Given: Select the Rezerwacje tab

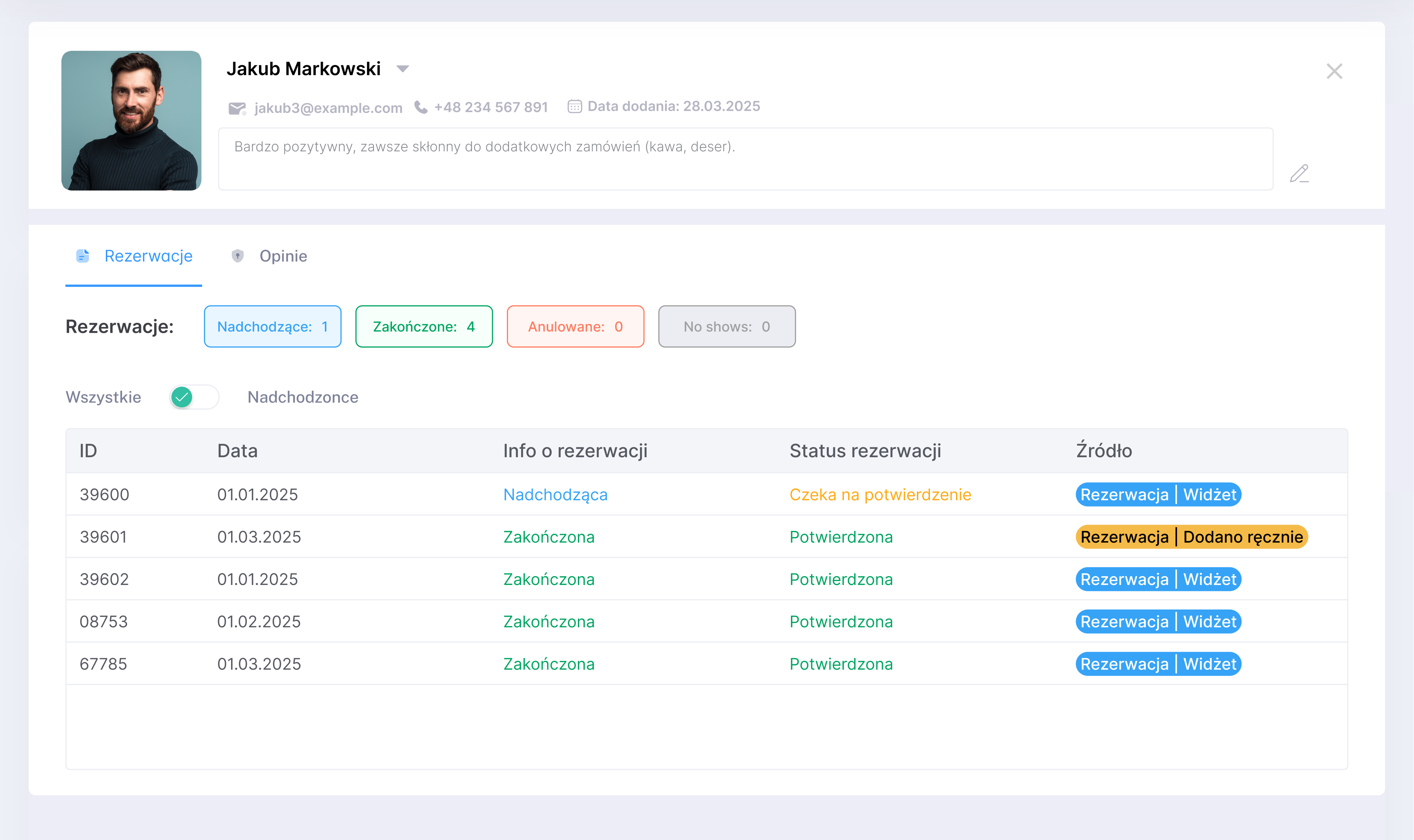Looking at the screenshot, I should pyautogui.click(x=148, y=256).
